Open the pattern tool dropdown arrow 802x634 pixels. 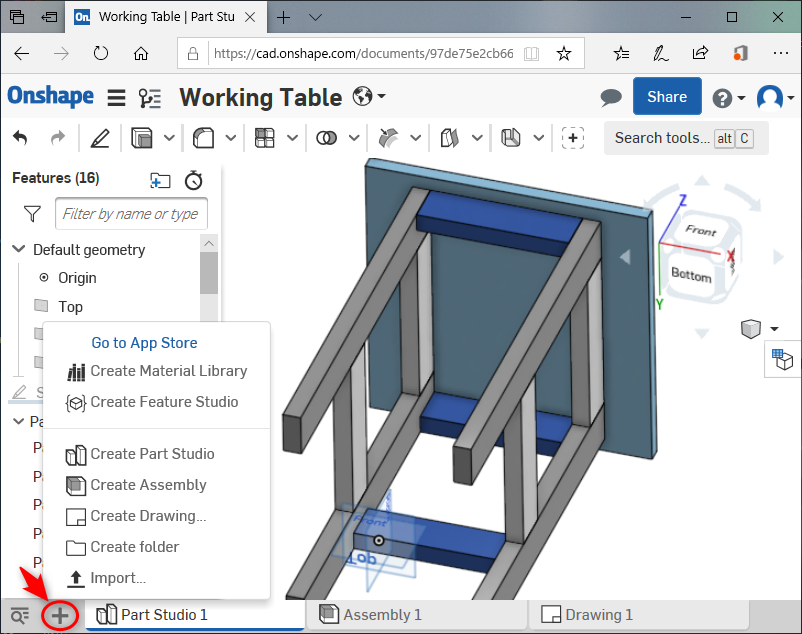(293, 138)
